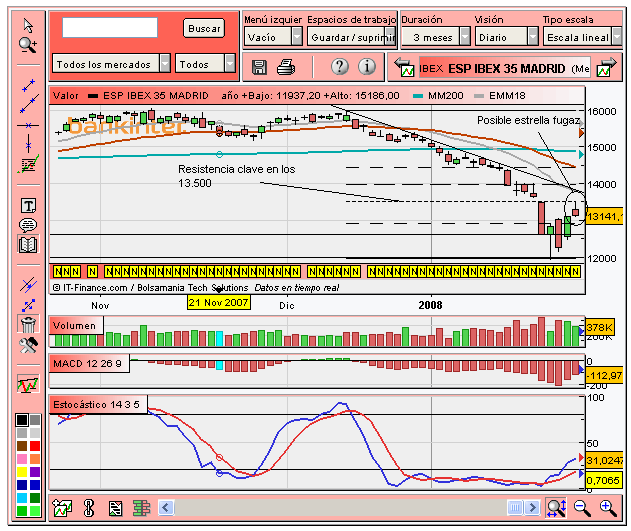
Task: Pick the pink color swatch
Action: click(22, 459)
